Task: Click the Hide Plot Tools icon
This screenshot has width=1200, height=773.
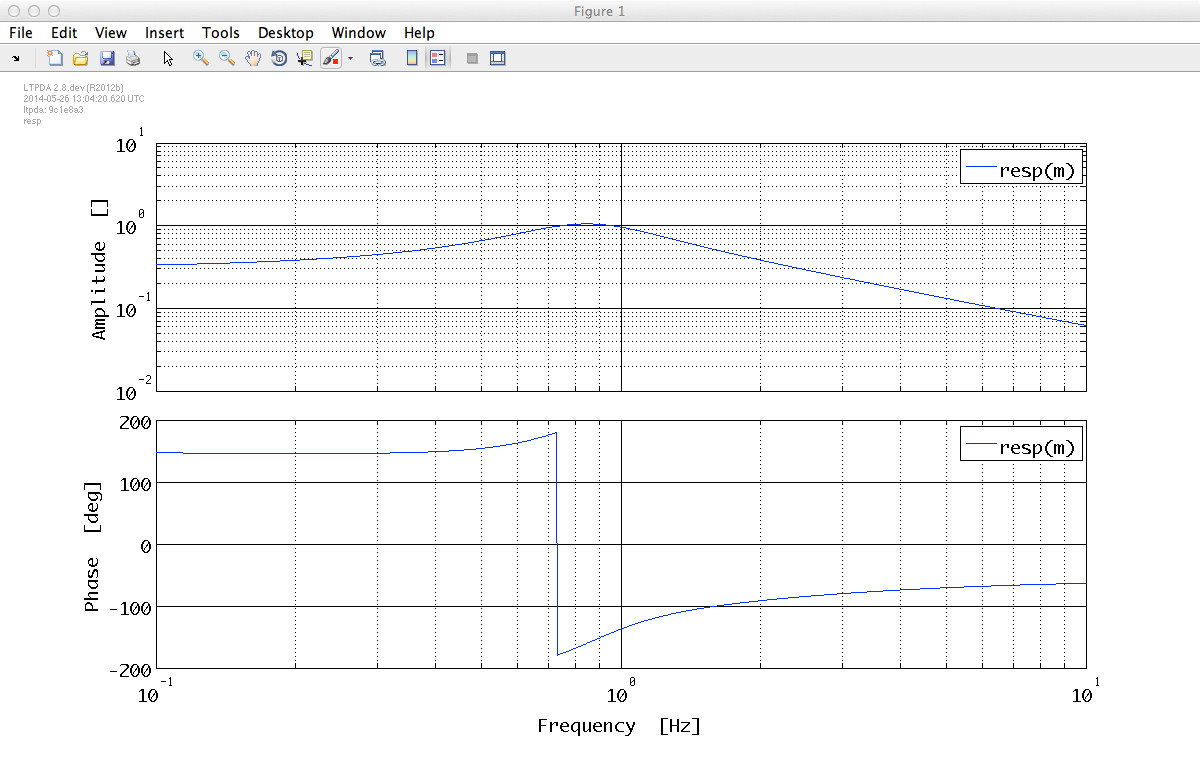Action: (473, 59)
